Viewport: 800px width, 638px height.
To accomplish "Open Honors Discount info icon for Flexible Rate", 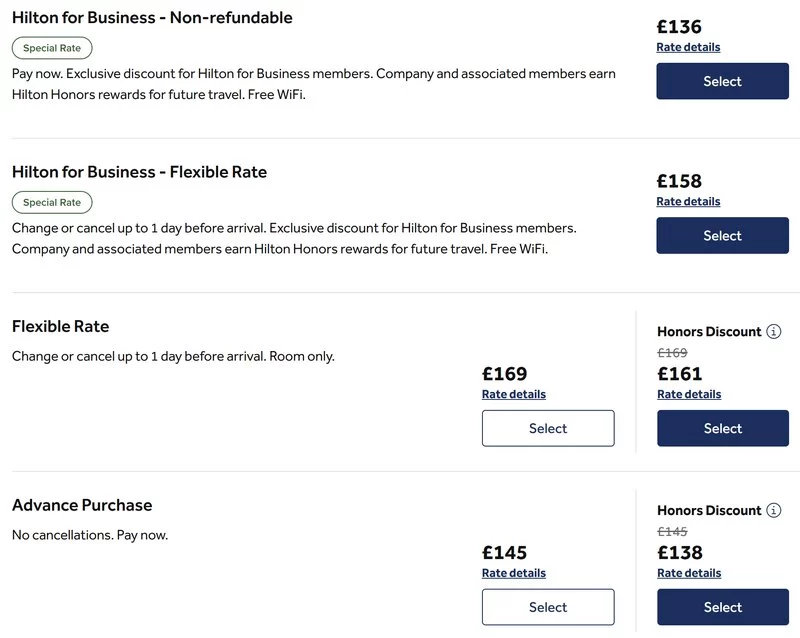I will [x=773, y=331].
